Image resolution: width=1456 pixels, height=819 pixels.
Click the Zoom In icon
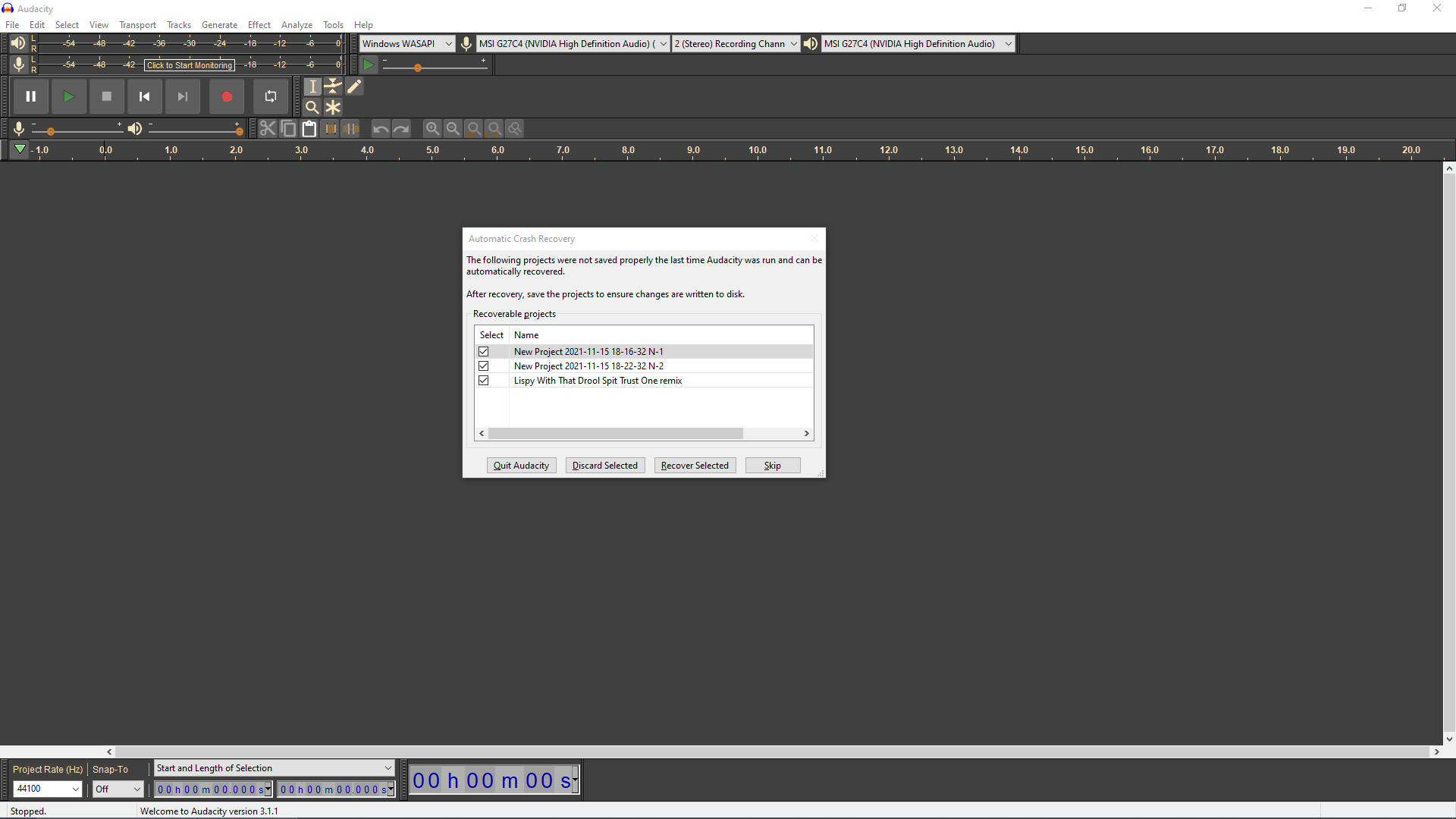pyautogui.click(x=432, y=129)
